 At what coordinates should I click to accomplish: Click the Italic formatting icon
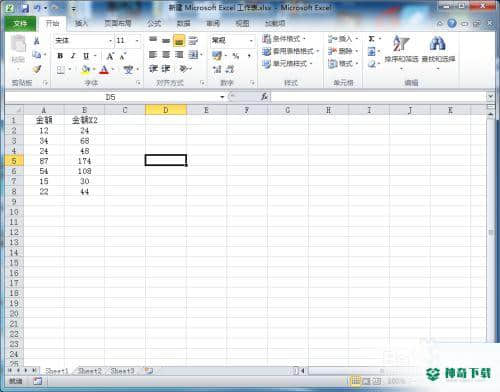[73, 56]
